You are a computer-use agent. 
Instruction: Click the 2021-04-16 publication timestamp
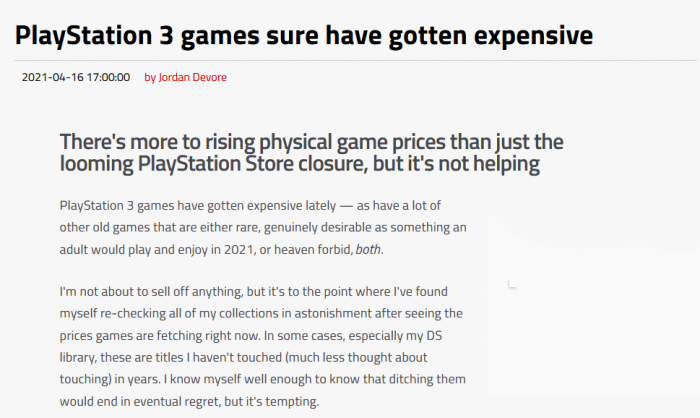[x=75, y=78]
